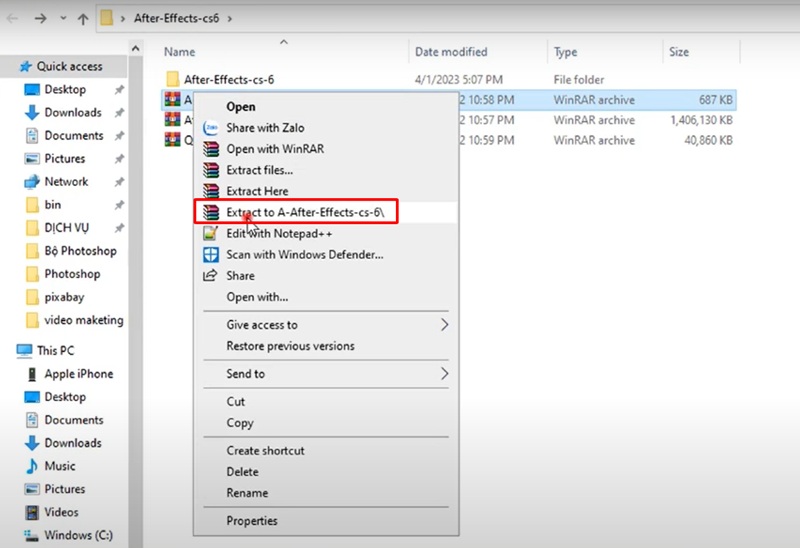
Task: Select the After-Effects-cs-6 folder name
Action: (x=229, y=80)
